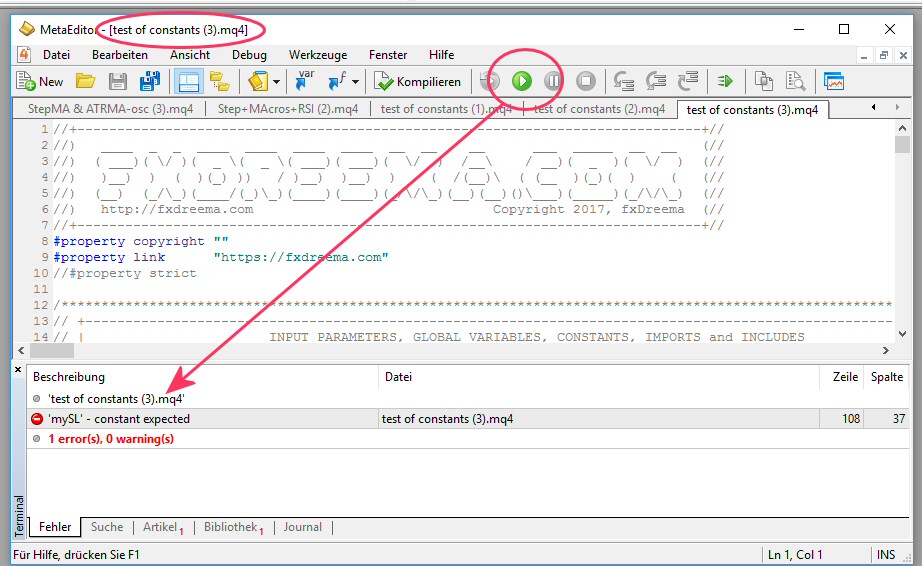Stop debugging with the stop button
Image resolution: width=922 pixels, height=566 pixels.
(x=586, y=81)
